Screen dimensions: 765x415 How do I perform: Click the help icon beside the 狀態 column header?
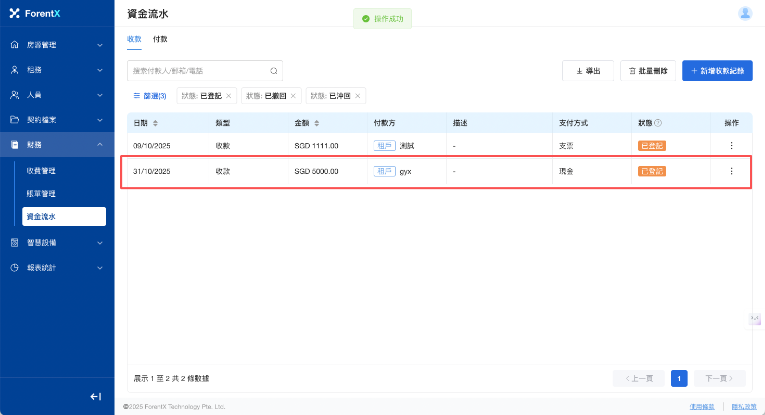click(658, 123)
